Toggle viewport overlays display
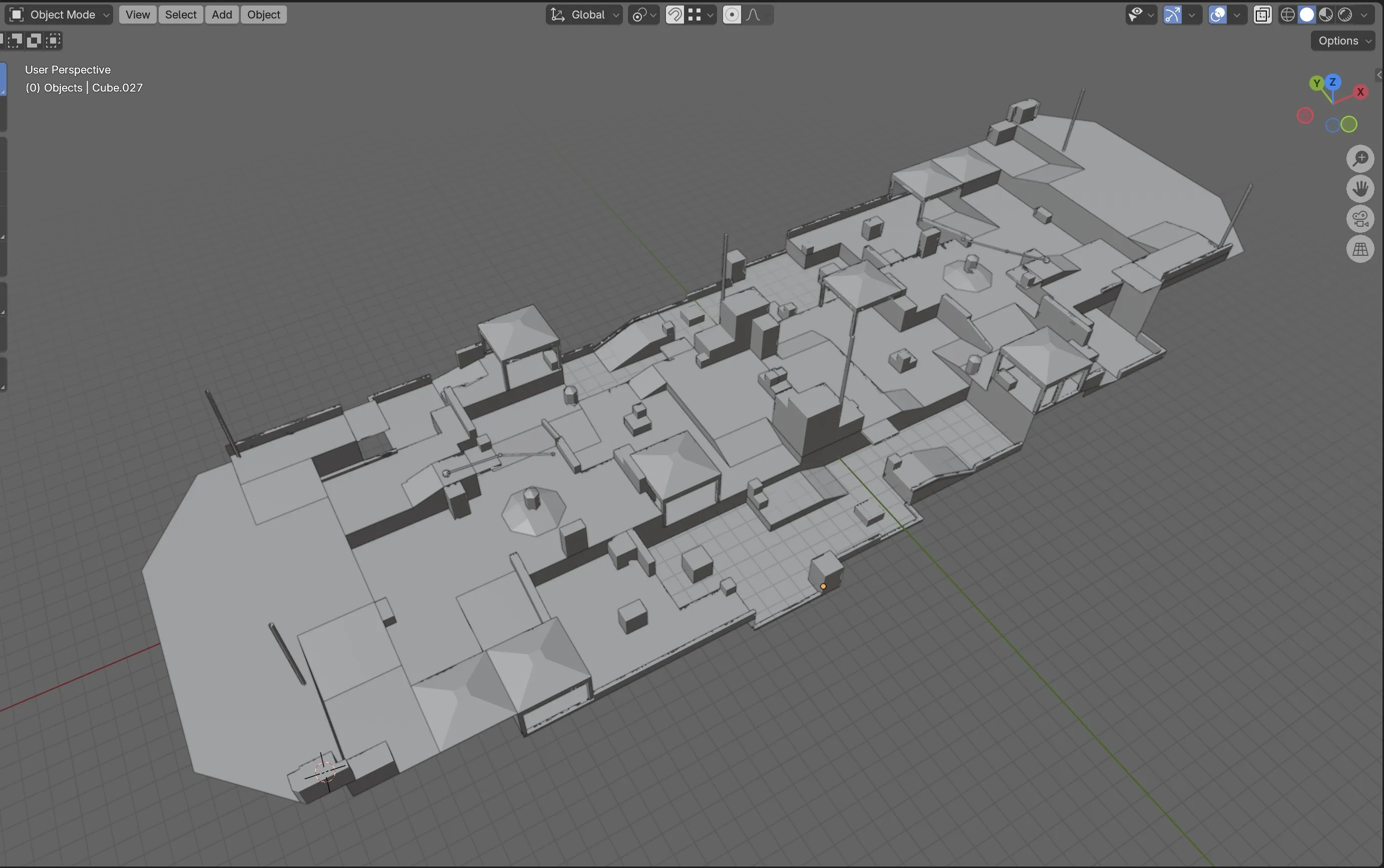1384x868 pixels. point(1218,15)
